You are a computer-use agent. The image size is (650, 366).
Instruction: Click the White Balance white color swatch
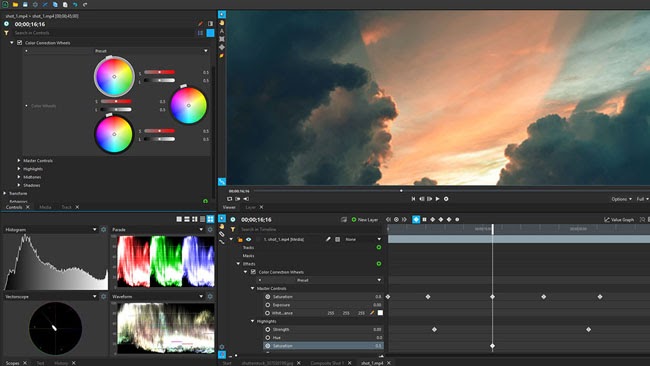(x=380, y=313)
